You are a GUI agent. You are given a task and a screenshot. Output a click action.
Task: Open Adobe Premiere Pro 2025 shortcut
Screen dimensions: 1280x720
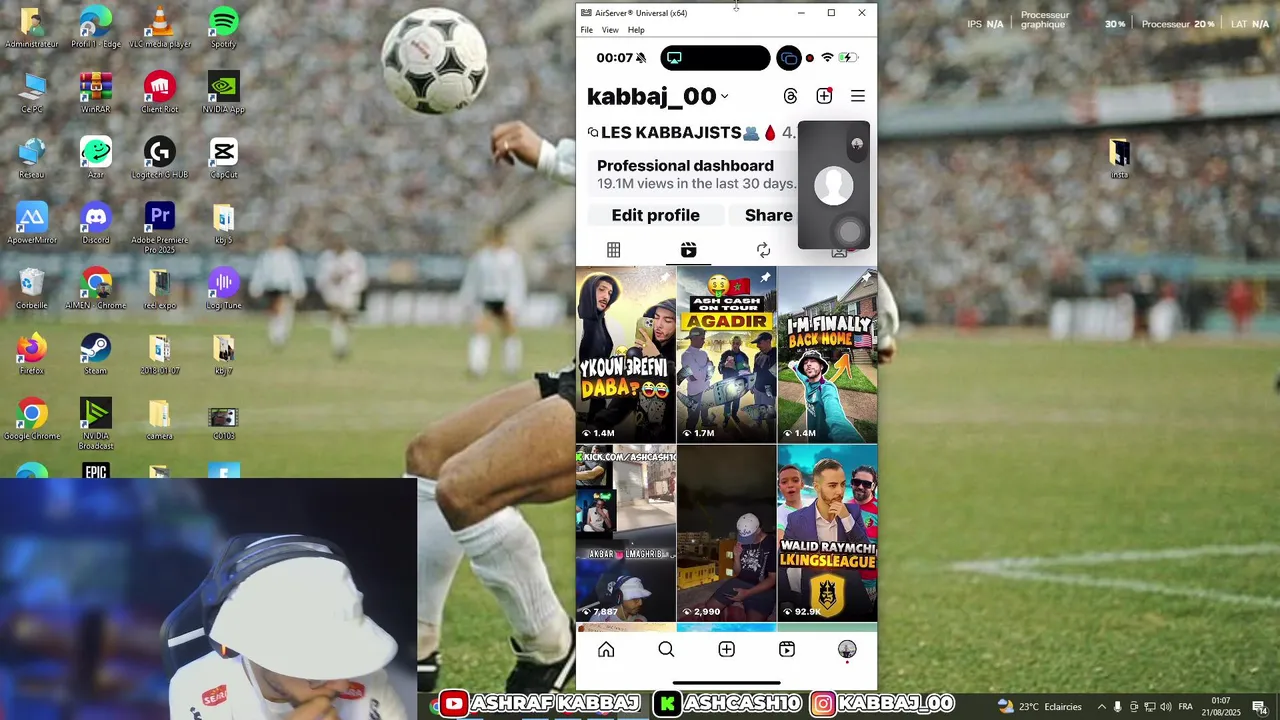(x=160, y=228)
